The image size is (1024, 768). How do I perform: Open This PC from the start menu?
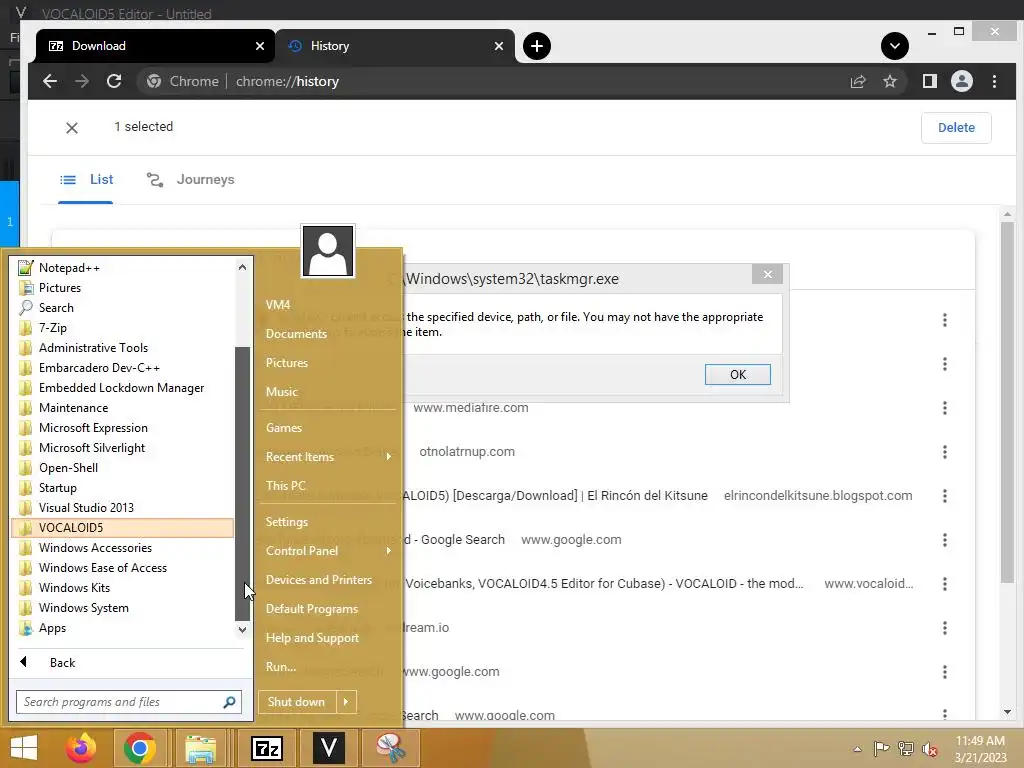(327, 486)
